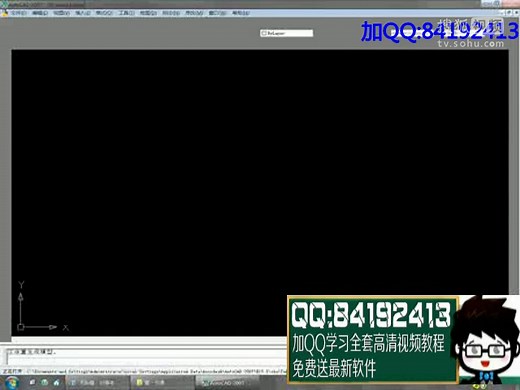This screenshot has height=390, width=520.
Task: Open the 格式(O) Format menu
Action: tap(104, 13)
